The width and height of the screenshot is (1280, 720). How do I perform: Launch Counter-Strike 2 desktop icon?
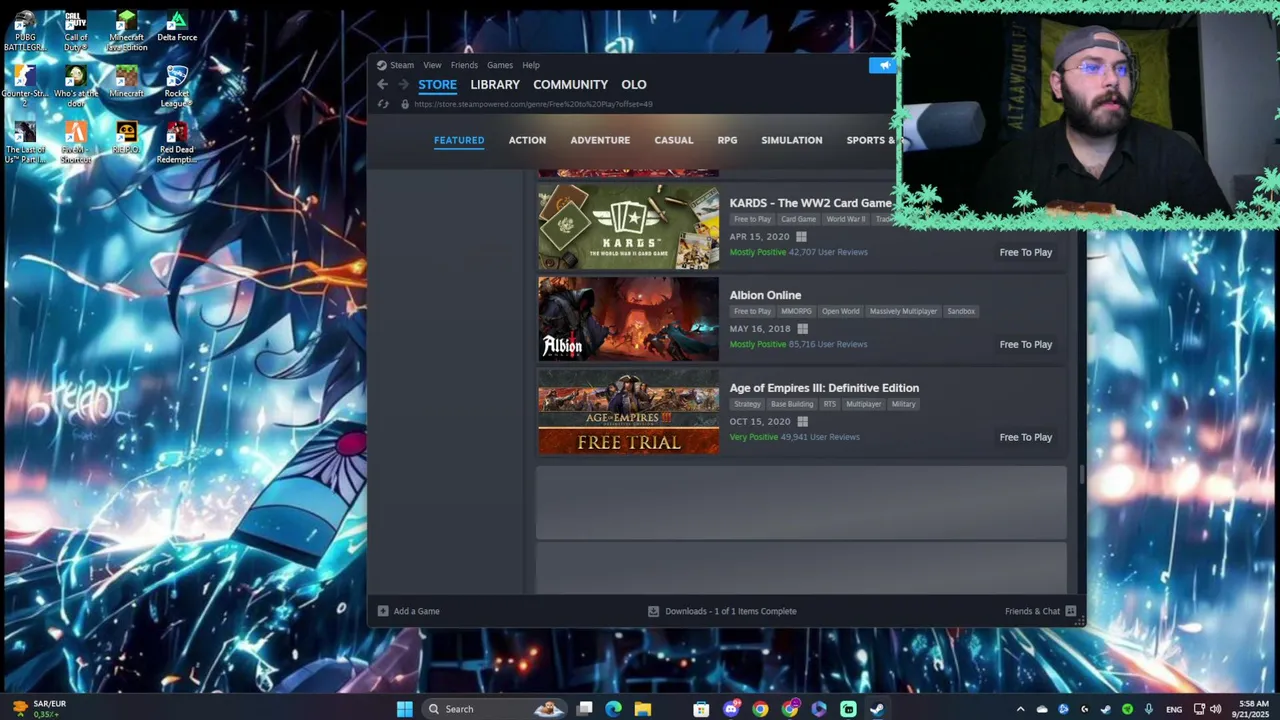point(25,87)
